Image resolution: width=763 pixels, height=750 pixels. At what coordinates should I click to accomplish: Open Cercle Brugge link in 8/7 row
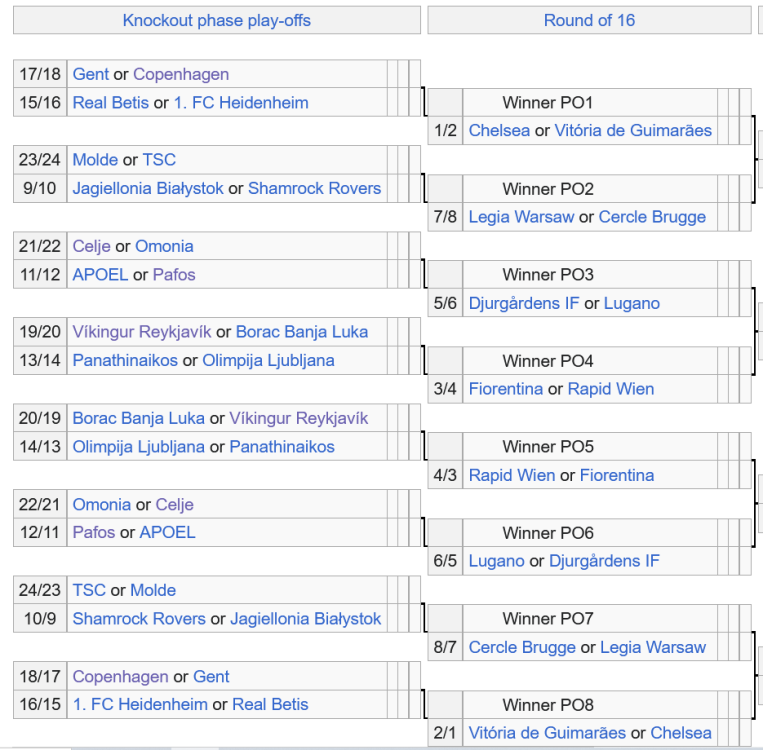[522, 647]
